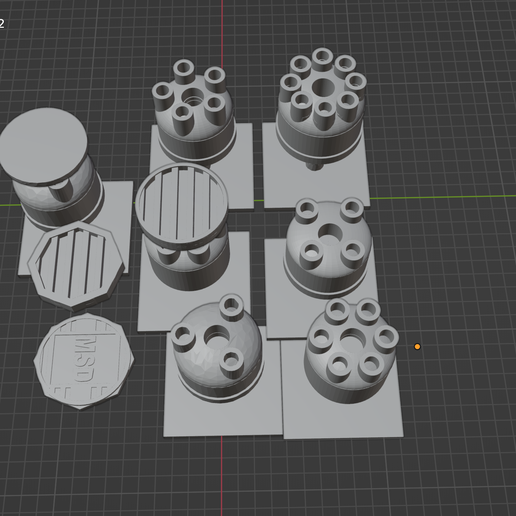
Task: Click center hole of eight-post cap
Action: (323, 86)
